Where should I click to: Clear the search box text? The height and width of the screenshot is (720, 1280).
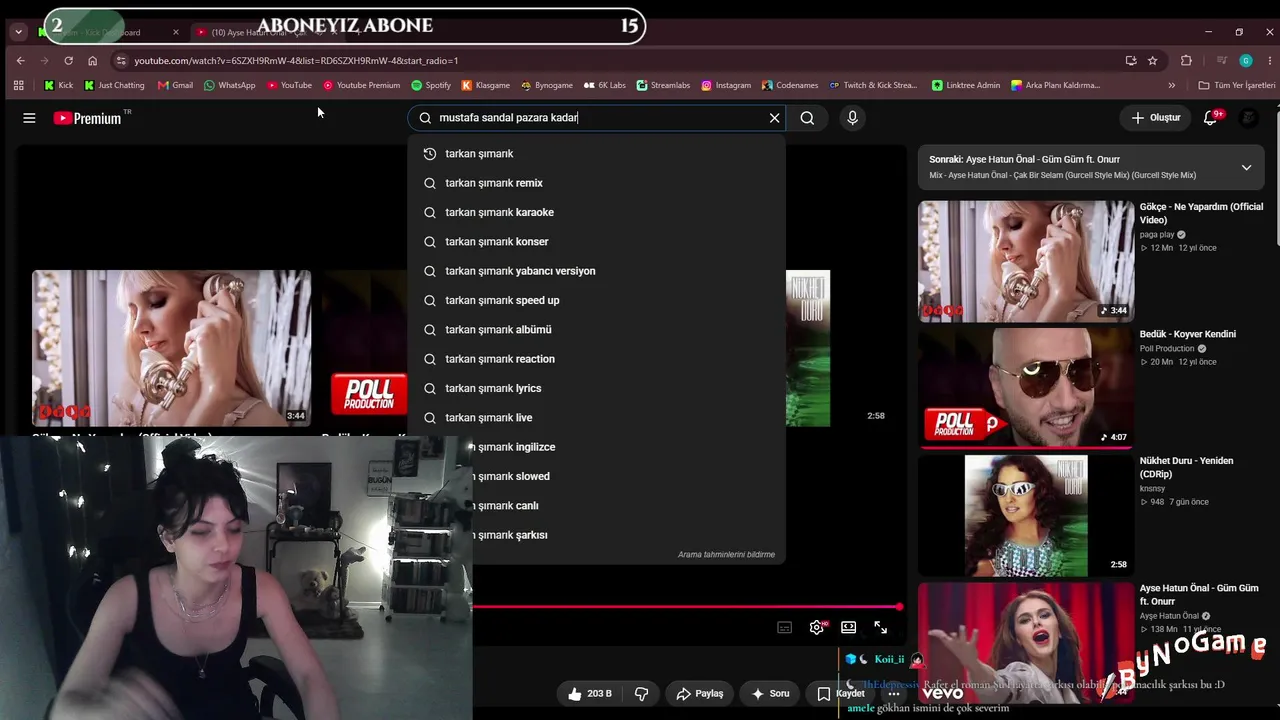click(774, 118)
